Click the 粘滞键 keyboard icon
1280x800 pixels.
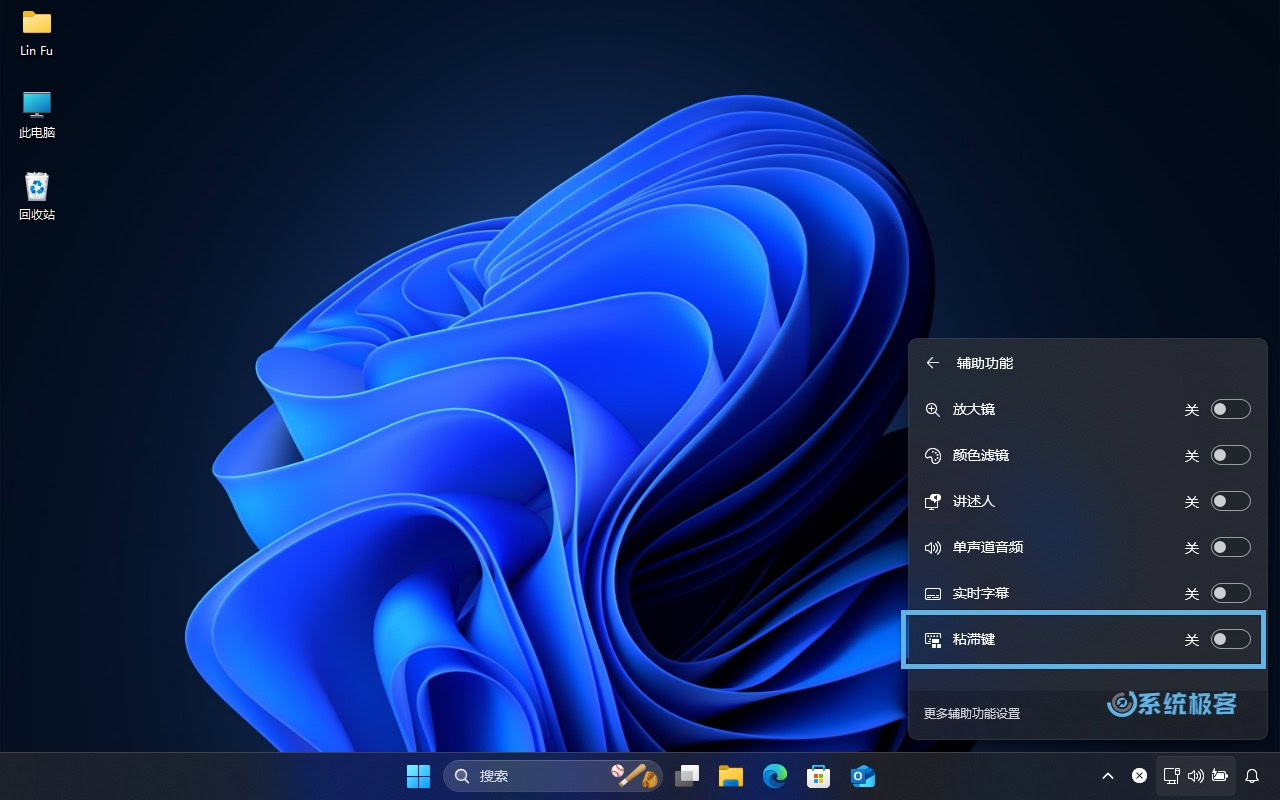coord(933,639)
